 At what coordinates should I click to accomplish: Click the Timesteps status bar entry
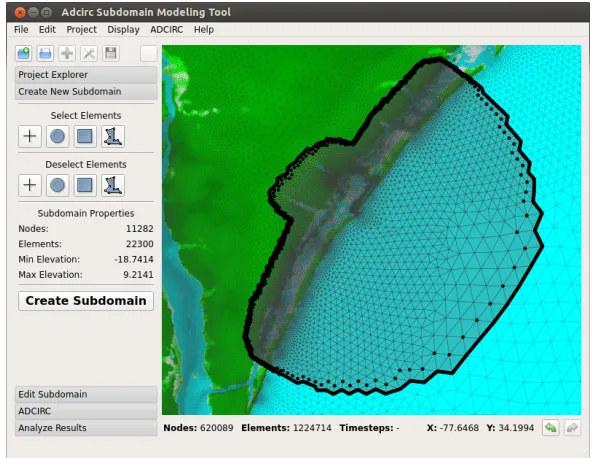coord(369,428)
